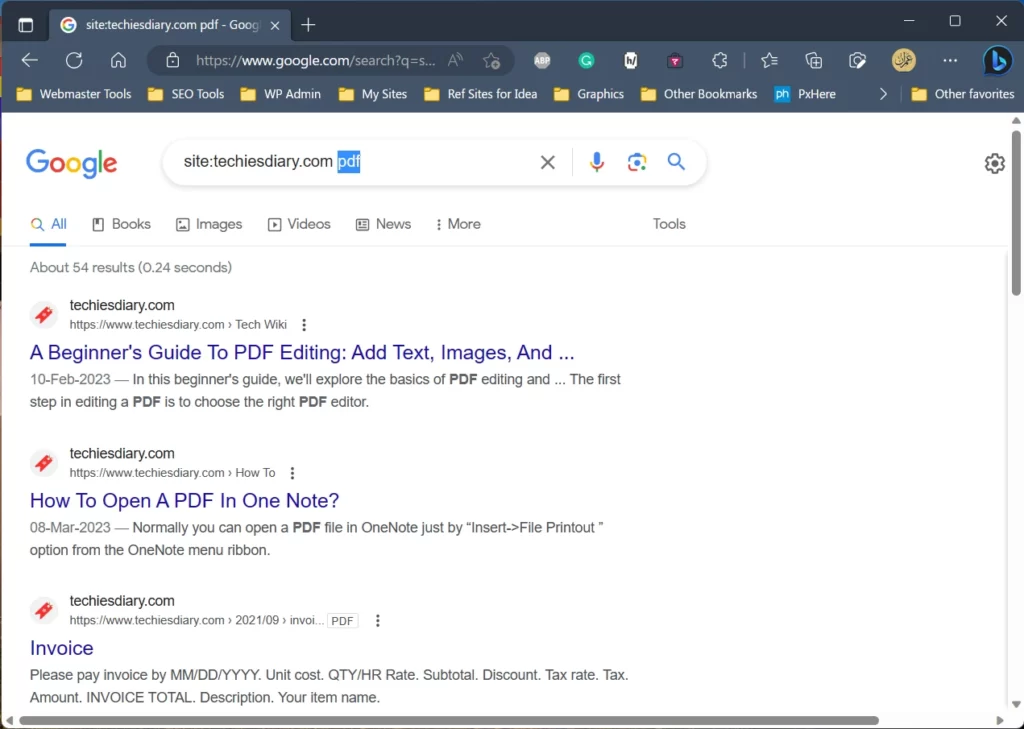Submit the Google search

click(676, 161)
